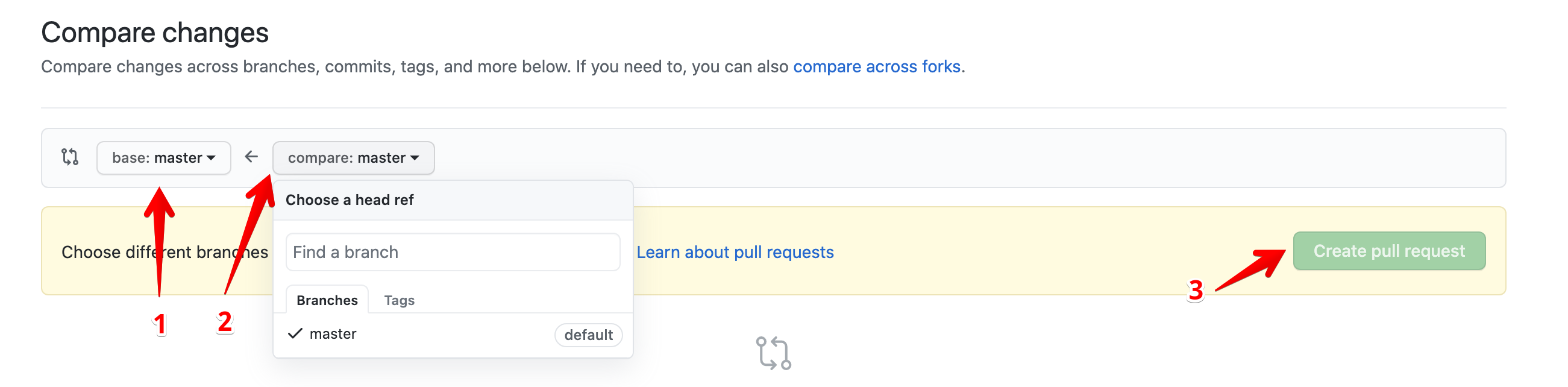
Task: Click the red number 1 annotation
Action: [x=160, y=324]
